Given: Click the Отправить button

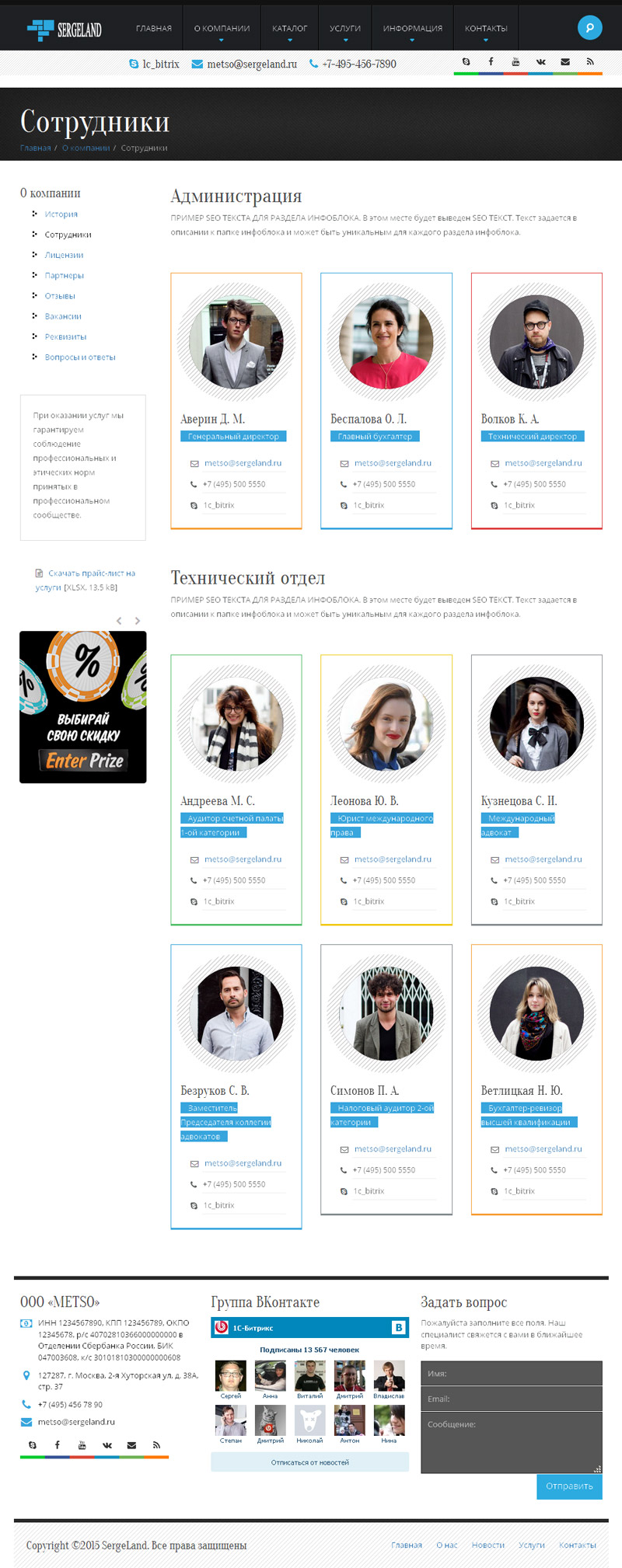Looking at the screenshot, I should (569, 1486).
